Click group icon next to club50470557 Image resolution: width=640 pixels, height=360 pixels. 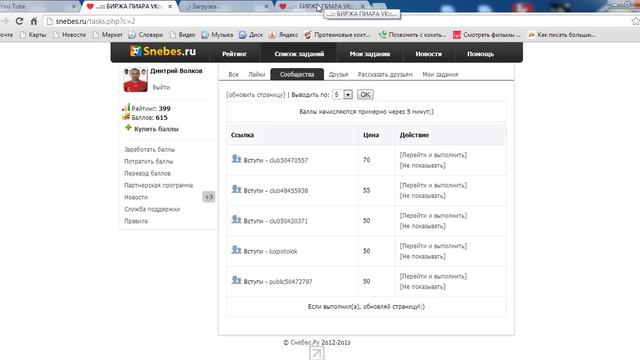click(236, 159)
